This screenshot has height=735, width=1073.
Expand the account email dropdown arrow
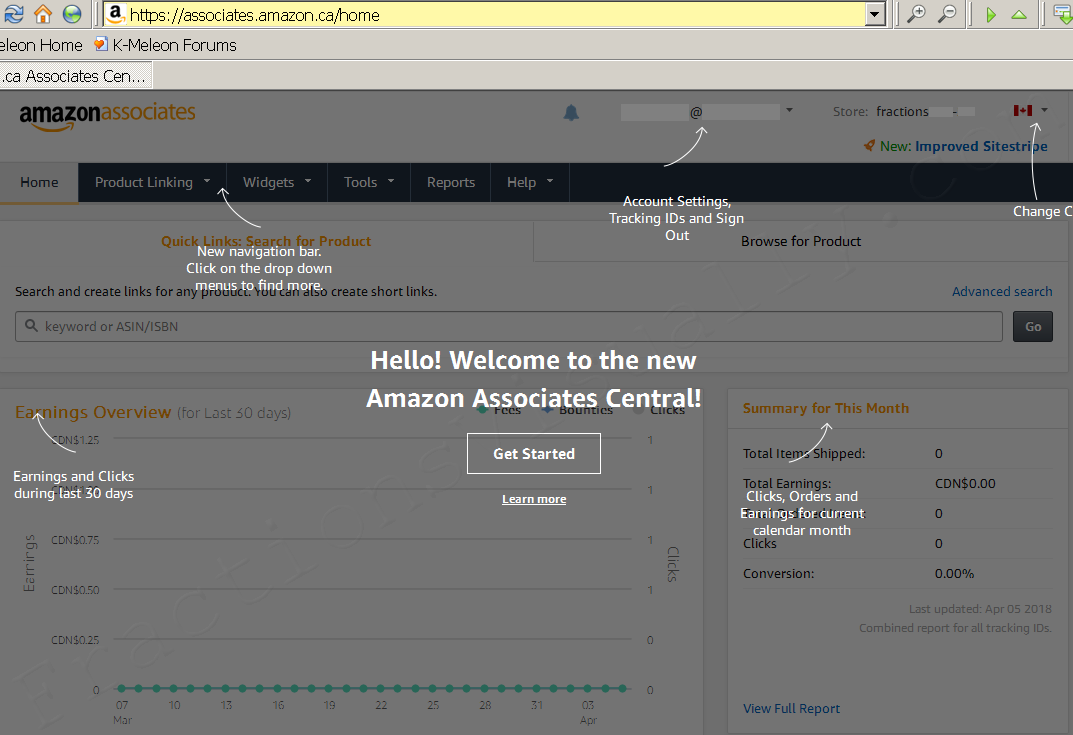(x=789, y=109)
